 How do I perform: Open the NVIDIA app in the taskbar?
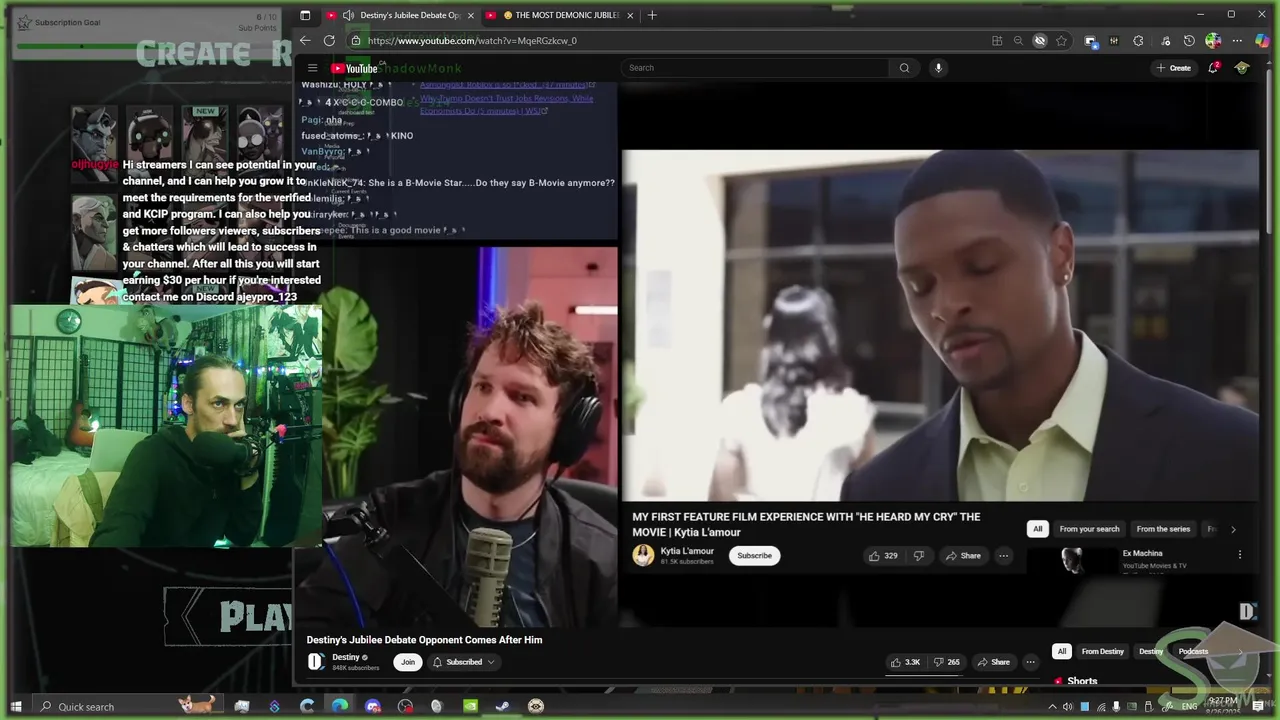click(x=470, y=706)
